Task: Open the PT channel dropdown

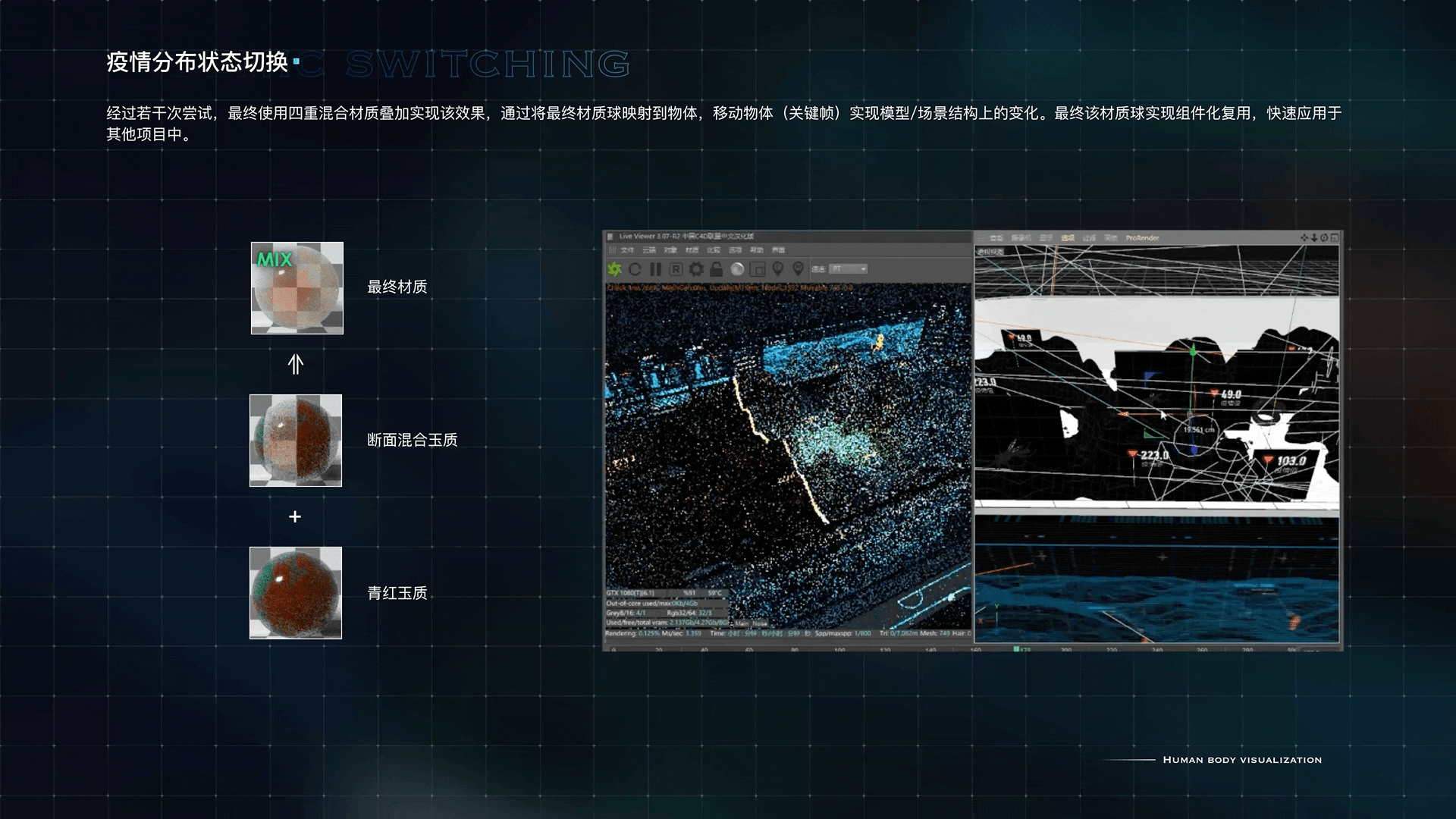Action: [x=848, y=269]
